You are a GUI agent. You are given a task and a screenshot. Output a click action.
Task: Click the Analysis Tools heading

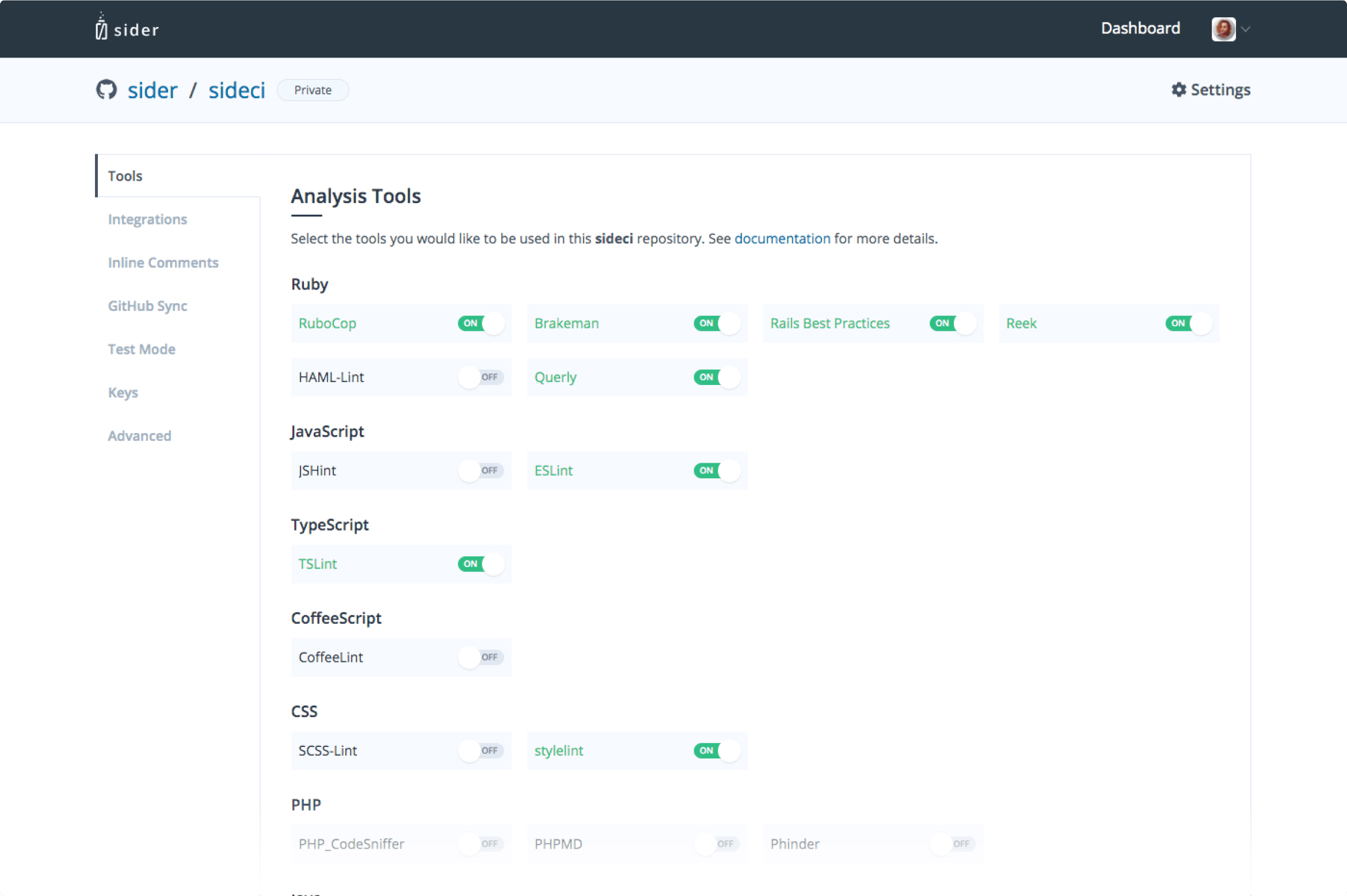pyautogui.click(x=356, y=196)
